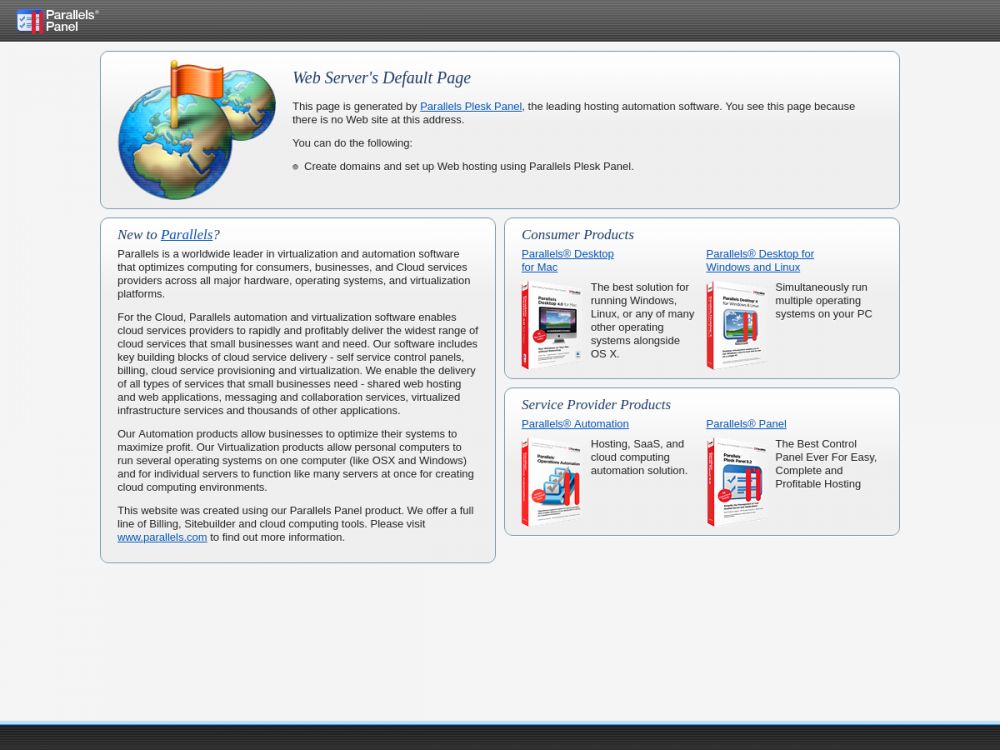Click the orange flag on the globe
Image resolution: width=1000 pixels, height=750 pixels.
tap(195, 82)
